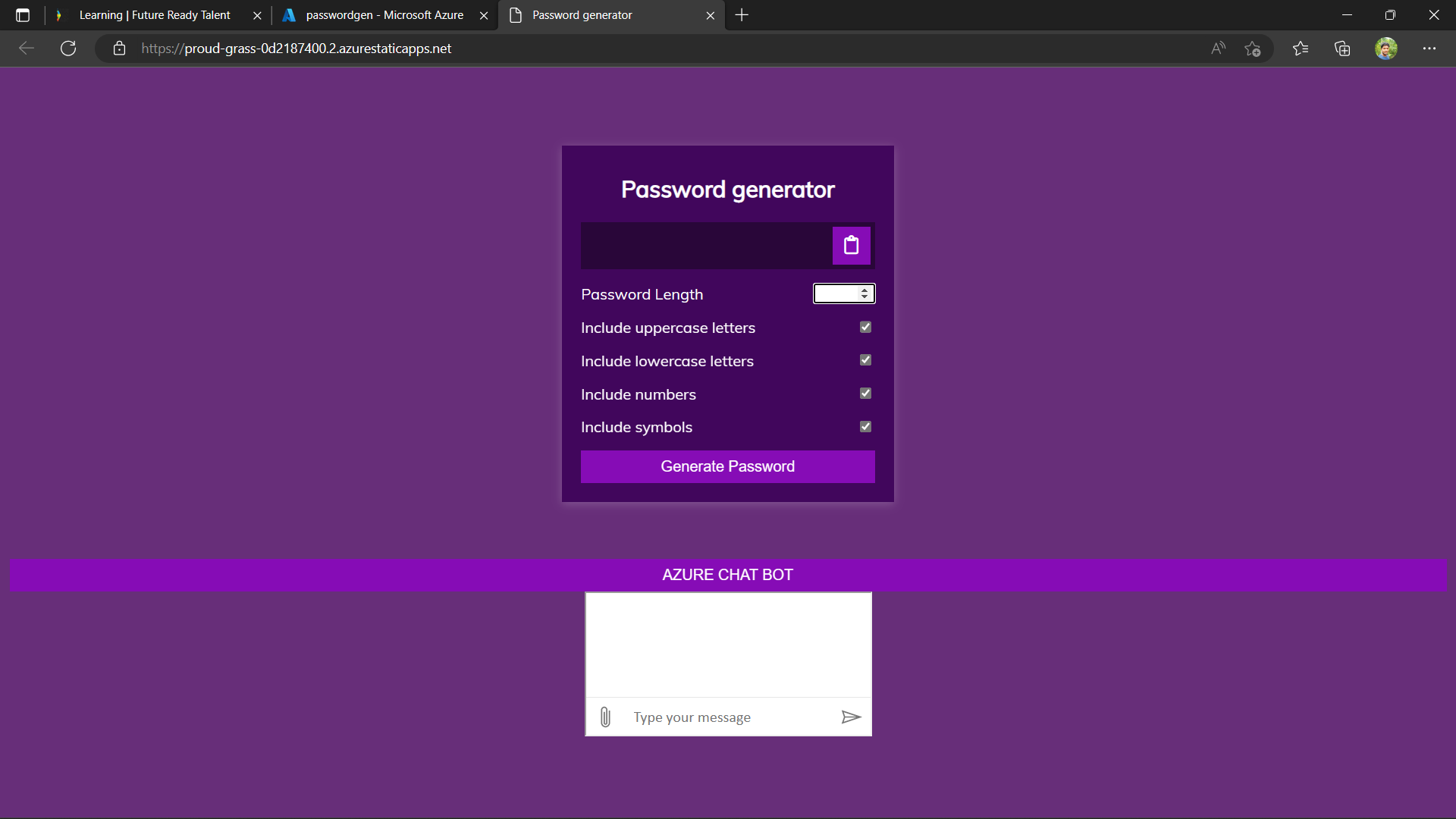This screenshot has width=1456, height=819.
Task: Attach a file in the chat bot
Action: pyautogui.click(x=604, y=717)
